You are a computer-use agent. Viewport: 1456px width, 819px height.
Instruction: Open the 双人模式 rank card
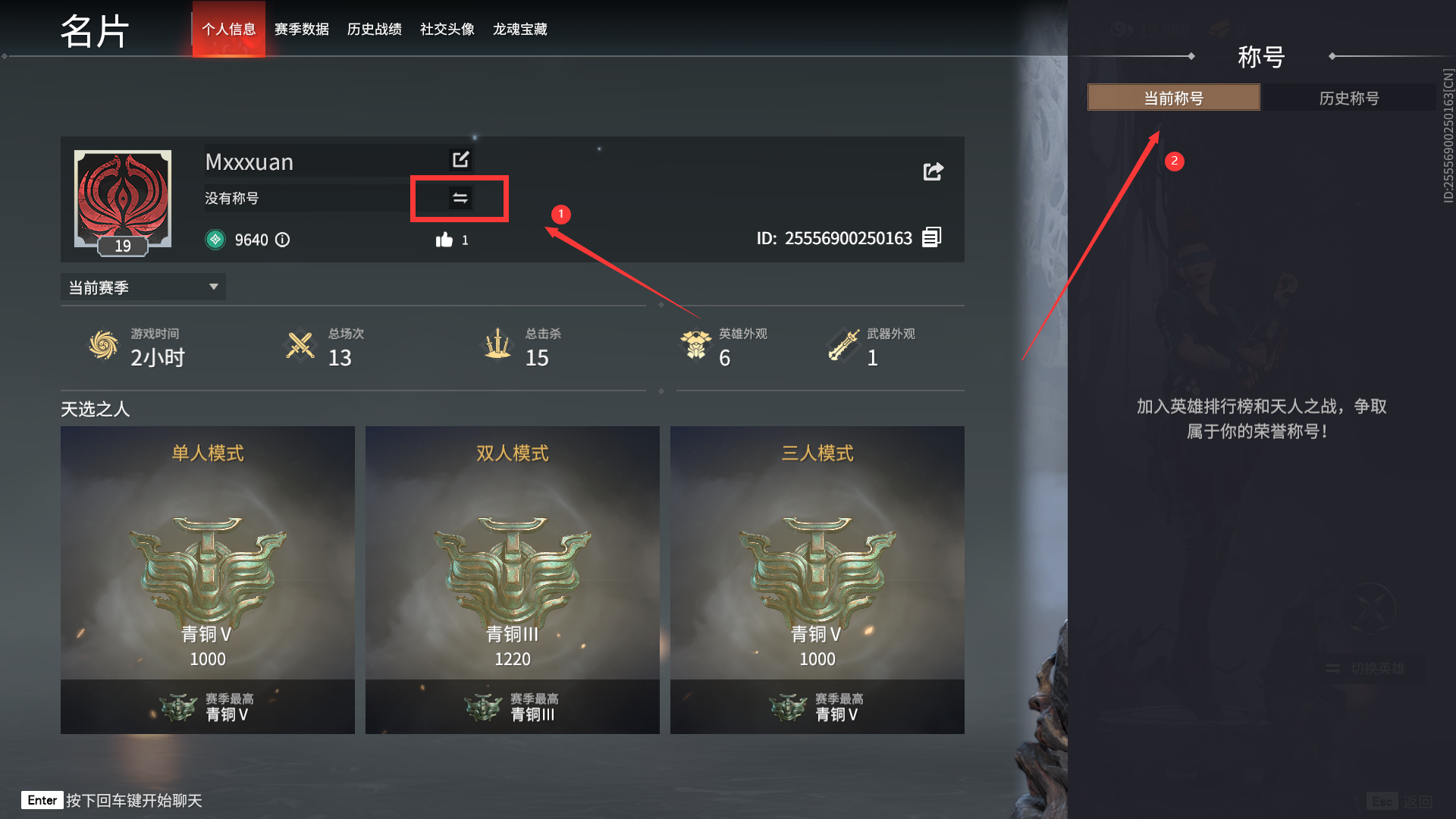pos(513,579)
